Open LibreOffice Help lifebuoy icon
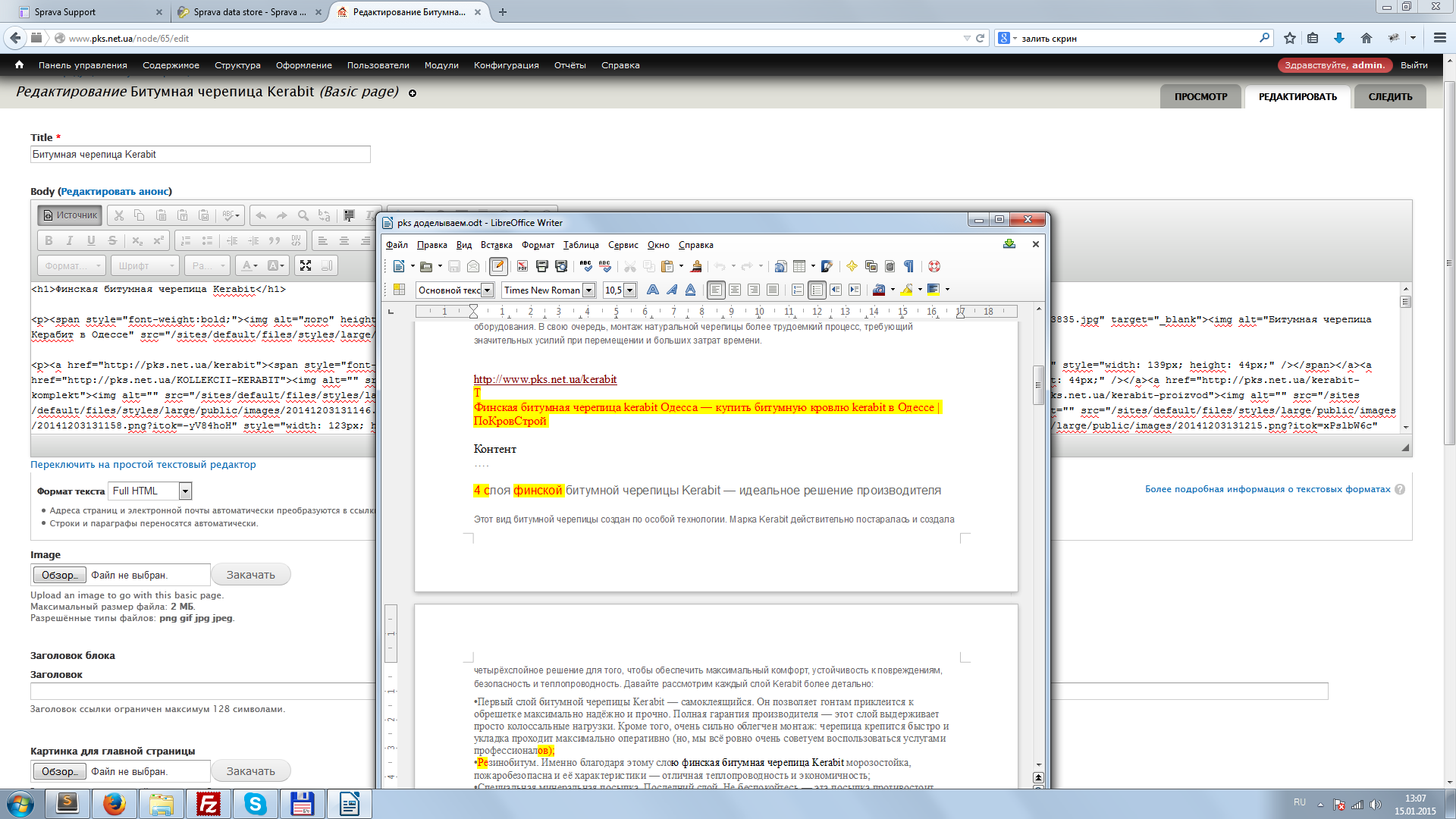 coord(934,266)
